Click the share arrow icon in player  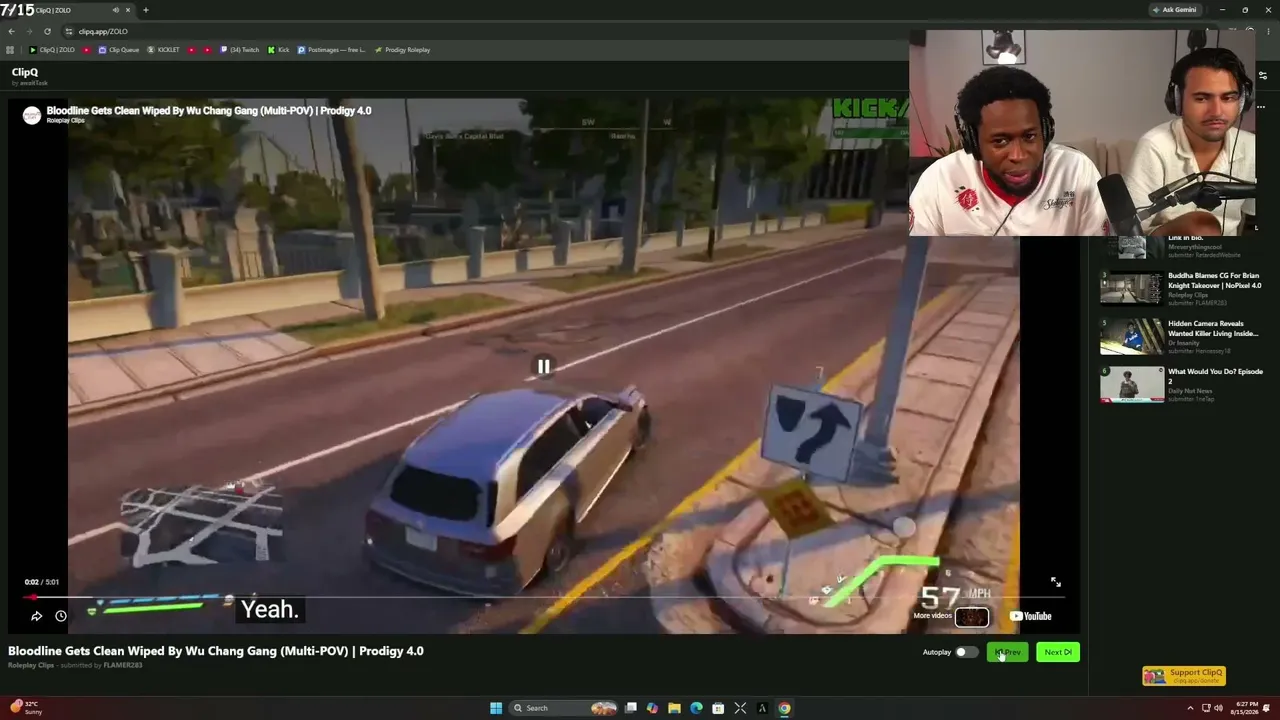pyautogui.click(x=37, y=616)
